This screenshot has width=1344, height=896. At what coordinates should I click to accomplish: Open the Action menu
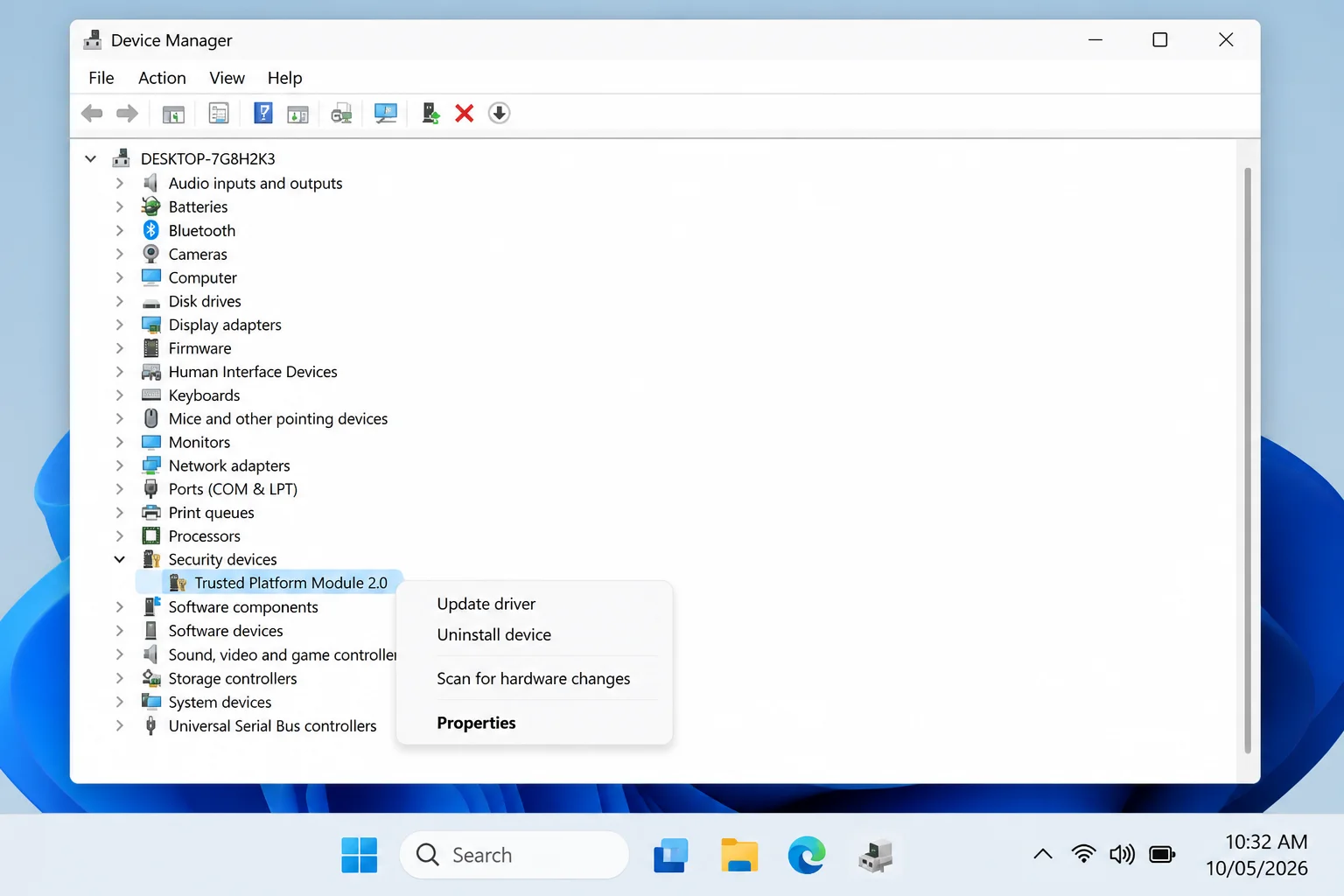(x=162, y=78)
